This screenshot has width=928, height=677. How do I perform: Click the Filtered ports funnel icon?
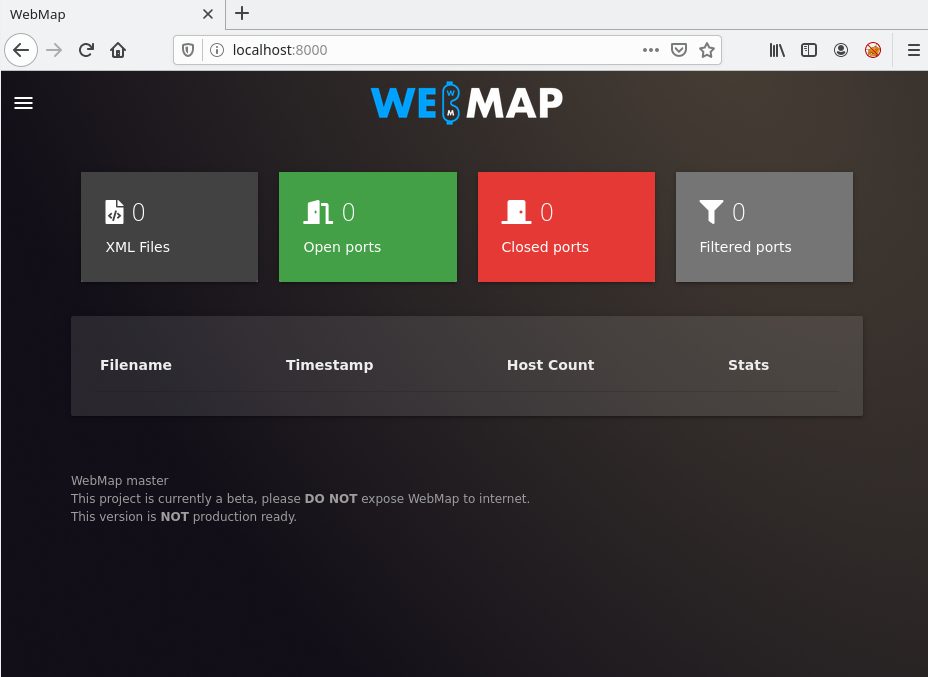pyautogui.click(x=711, y=212)
